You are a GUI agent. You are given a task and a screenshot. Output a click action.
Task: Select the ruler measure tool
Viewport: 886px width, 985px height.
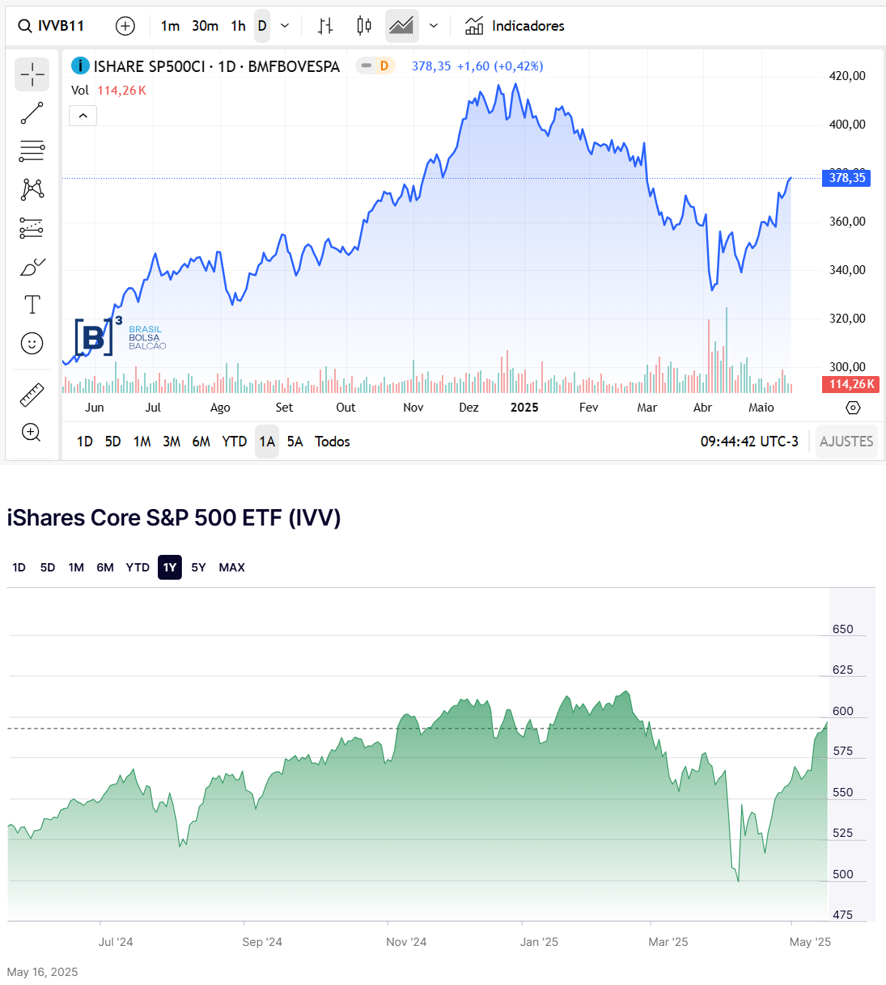pos(32,395)
